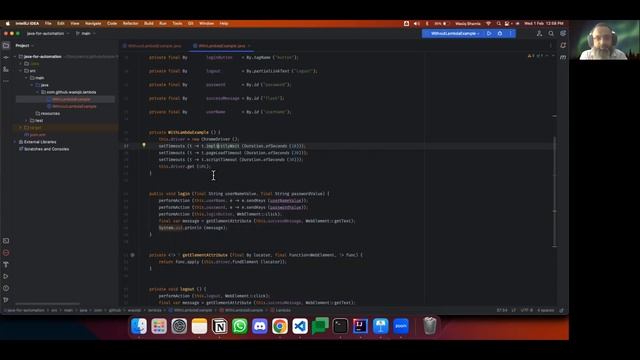Open the Project view selector dropdown
This screenshot has height=360, width=640.
(x=24, y=46)
